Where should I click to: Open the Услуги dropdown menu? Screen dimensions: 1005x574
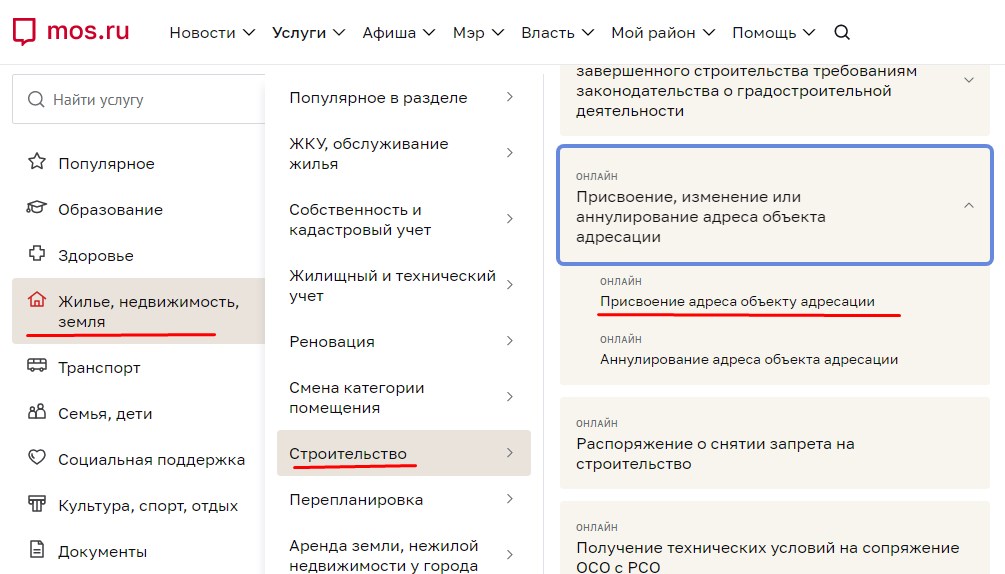click(x=308, y=33)
